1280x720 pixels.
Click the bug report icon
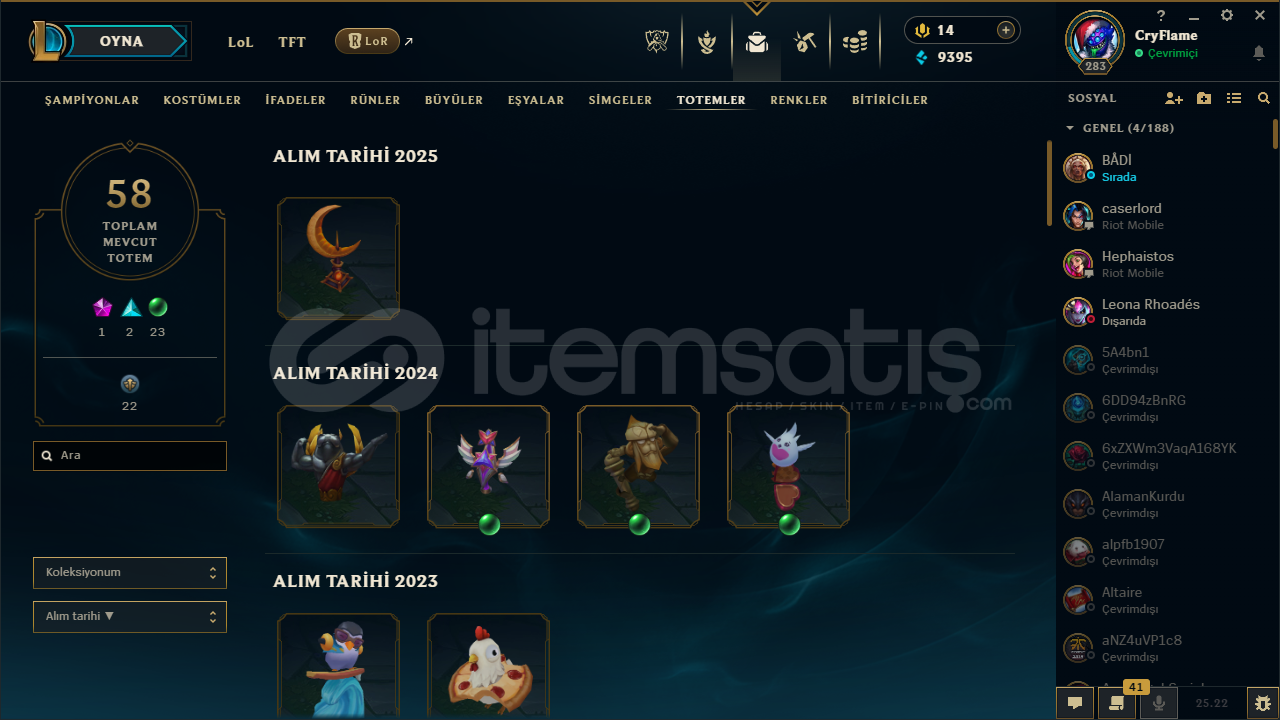(1263, 703)
